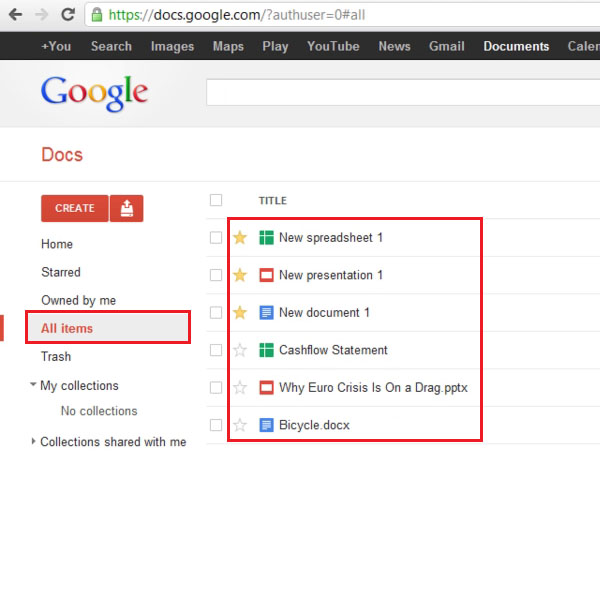Screen dimensions: 600x600
Task: Unstar New spreadsheet 1
Action: point(240,238)
